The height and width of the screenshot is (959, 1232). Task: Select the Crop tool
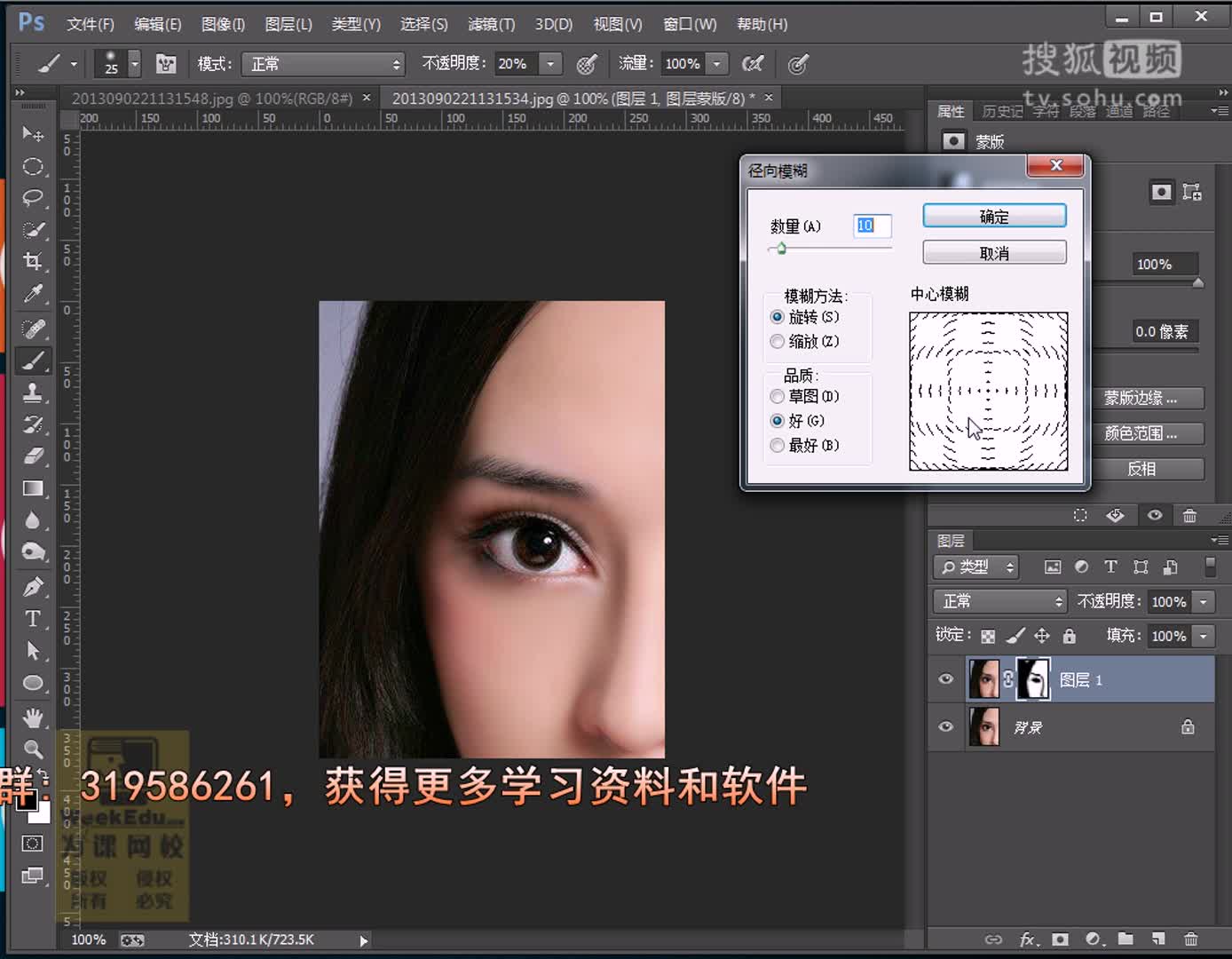click(33, 261)
